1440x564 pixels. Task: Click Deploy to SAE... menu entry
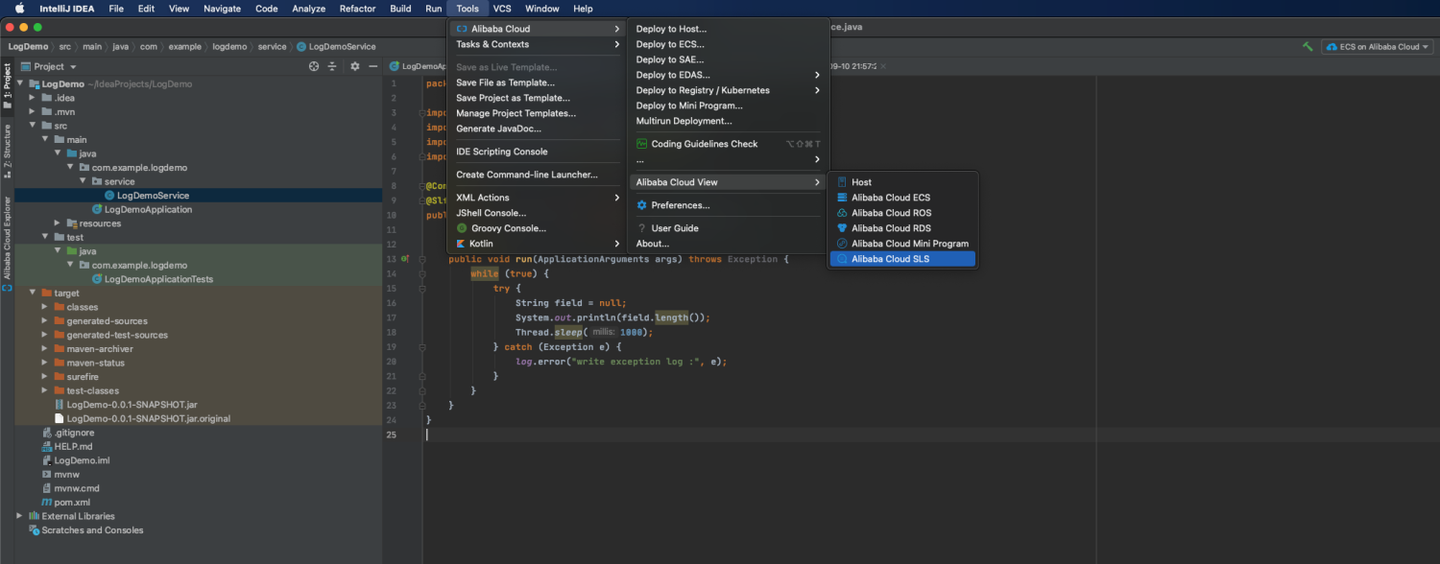(727, 59)
